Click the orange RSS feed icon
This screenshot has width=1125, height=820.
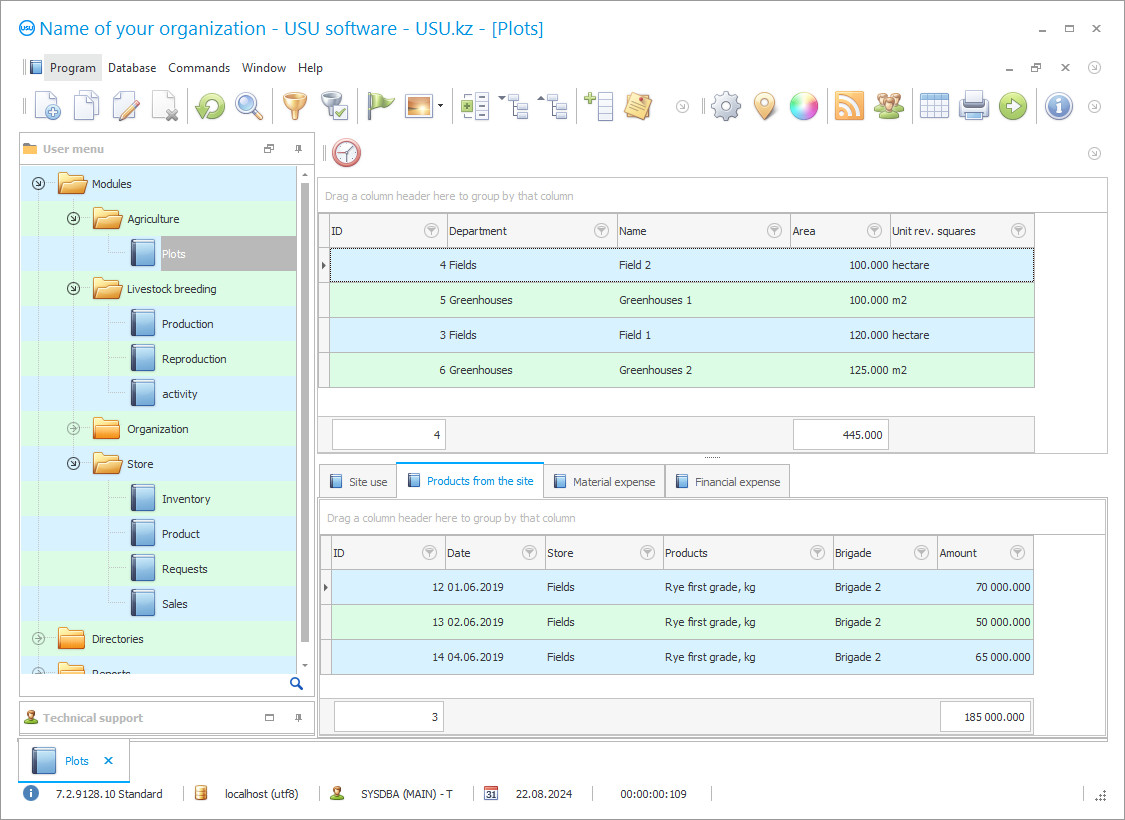point(849,106)
